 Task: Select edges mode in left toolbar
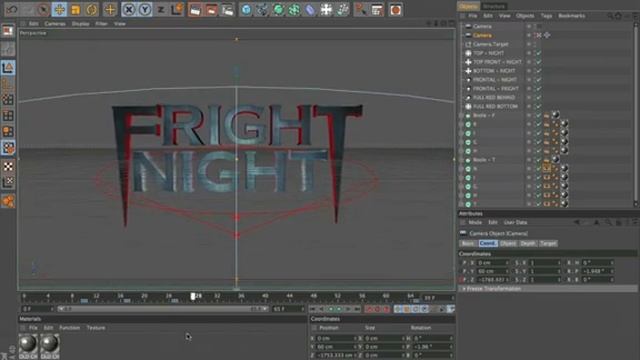tap(8, 116)
